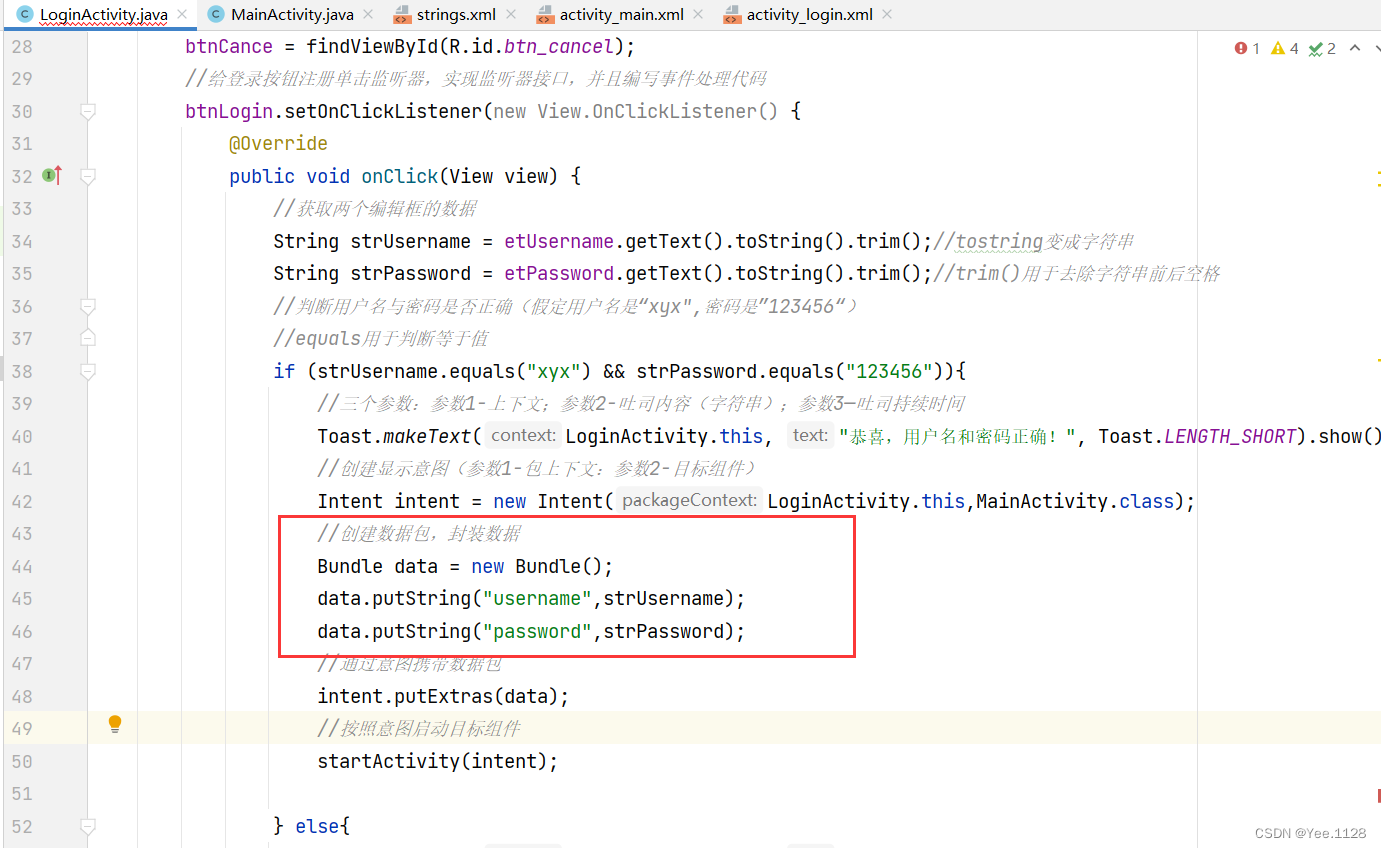Collapse the comment block fold at line 36
The height and width of the screenshot is (848, 1381).
tap(88, 306)
